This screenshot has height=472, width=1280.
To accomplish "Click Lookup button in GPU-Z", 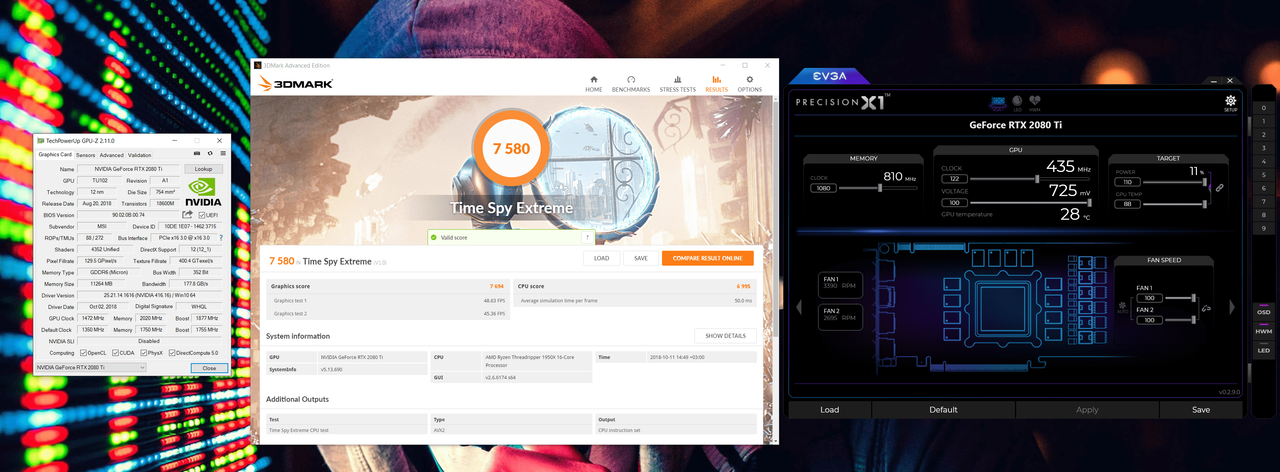I will tap(204, 169).
